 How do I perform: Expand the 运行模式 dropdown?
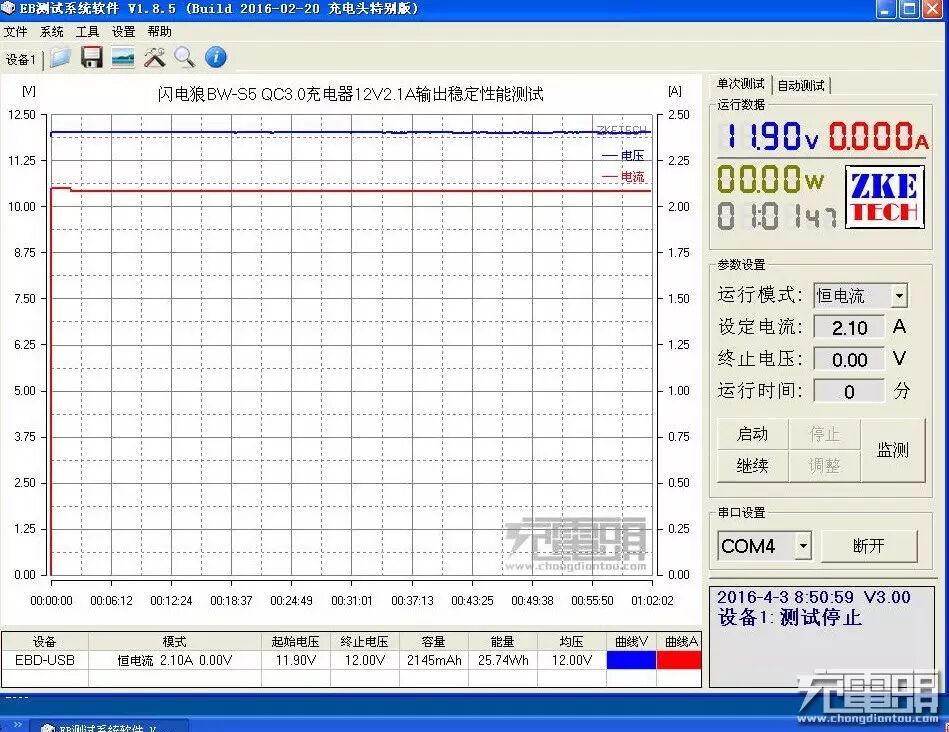tap(899, 295)
